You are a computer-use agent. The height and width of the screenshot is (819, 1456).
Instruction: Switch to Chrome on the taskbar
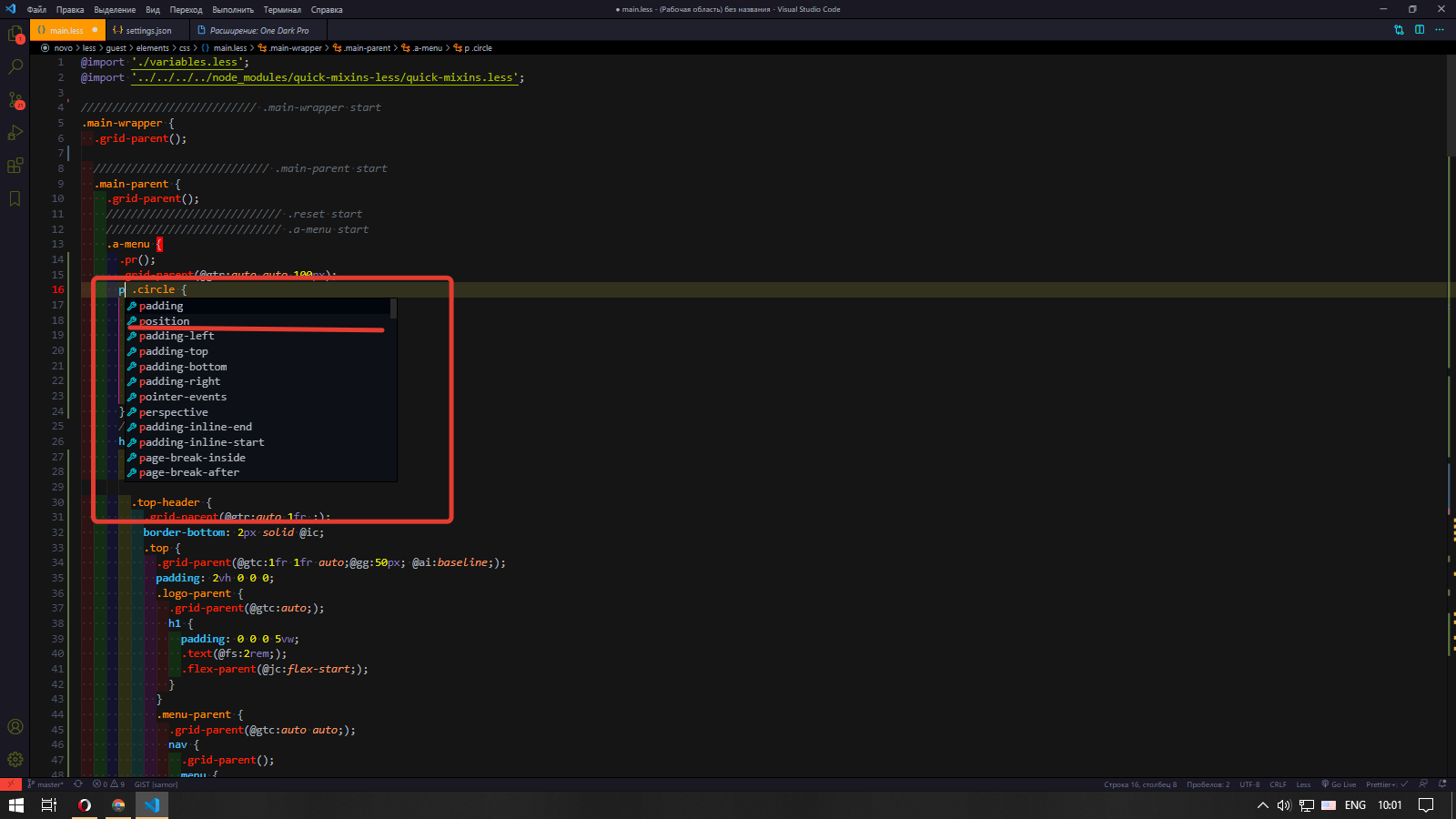(118, 805)
